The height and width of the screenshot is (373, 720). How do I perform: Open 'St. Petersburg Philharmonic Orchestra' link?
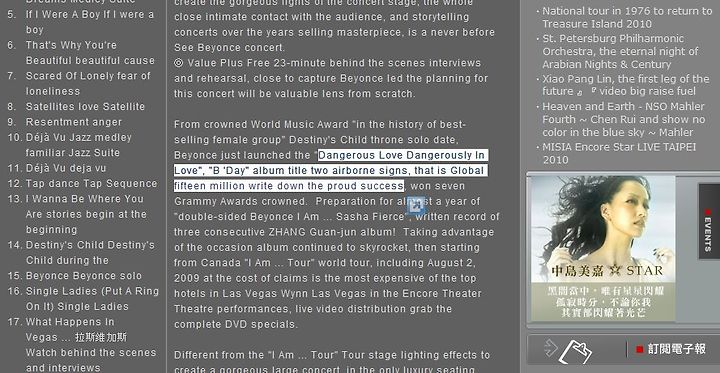[620, 51]
